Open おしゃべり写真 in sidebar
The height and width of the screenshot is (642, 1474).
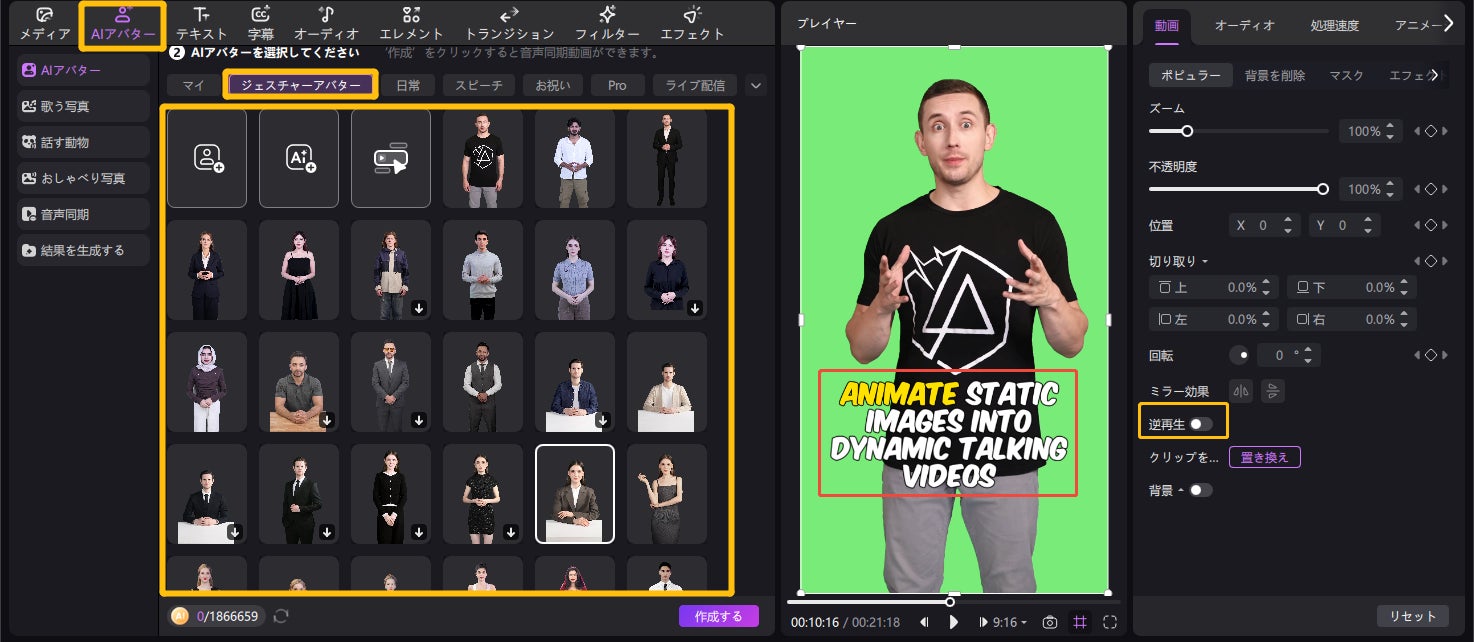[84, 178]
